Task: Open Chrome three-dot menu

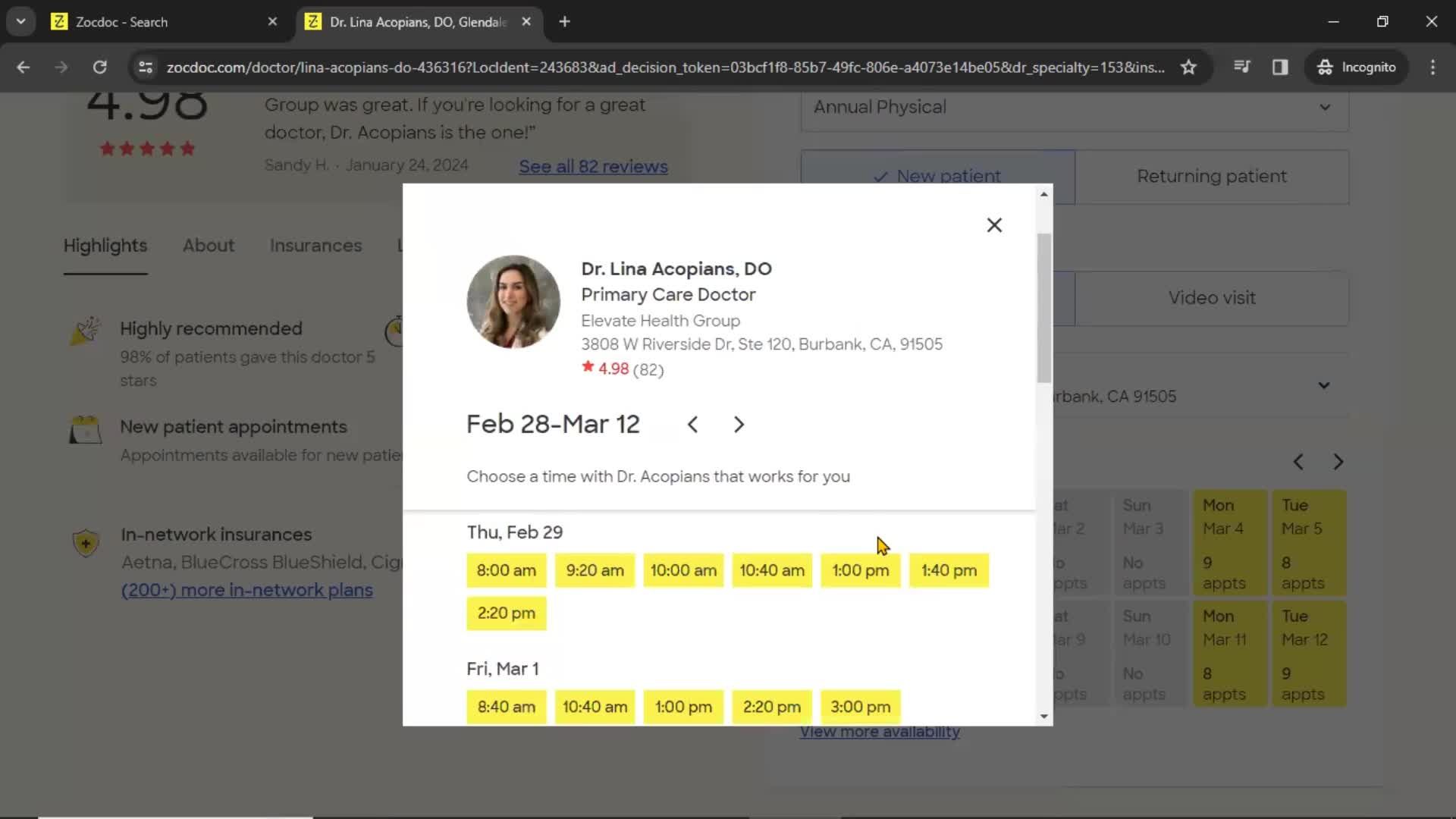Action: pyautogui.click(x=1432, y=67)
